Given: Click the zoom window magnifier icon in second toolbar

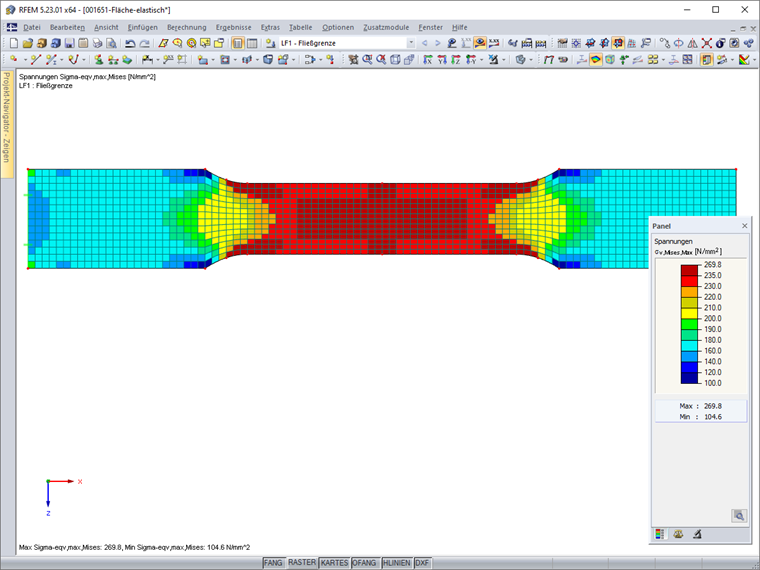Looking at the screenshot, I should point(367,60).
